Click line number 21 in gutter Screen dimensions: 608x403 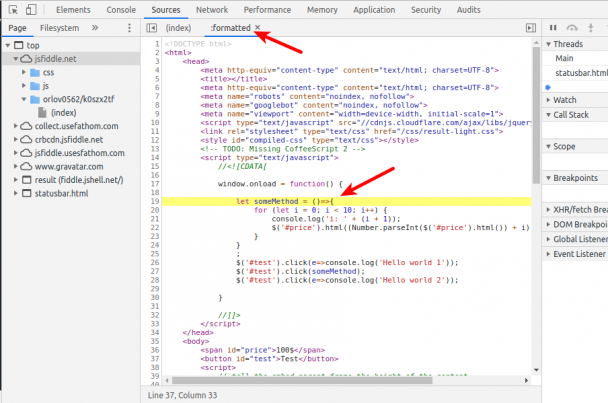(155, 219)
